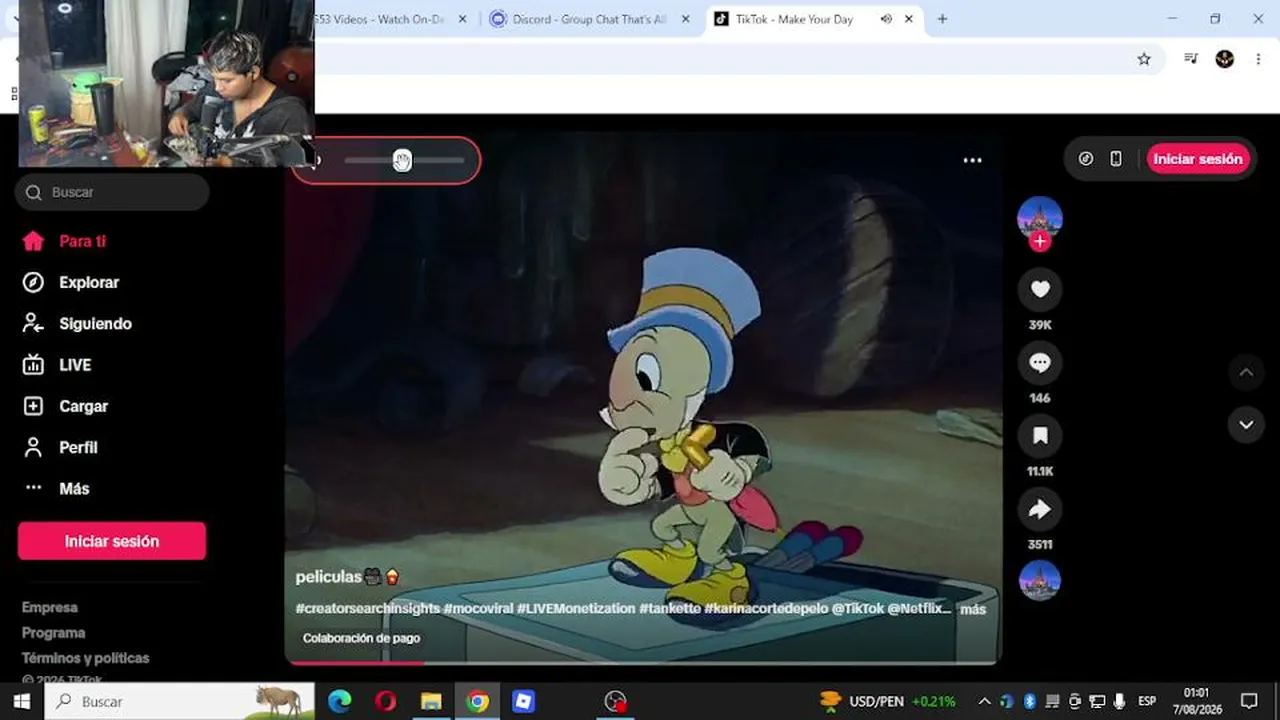Follow the creator with the red plus badge
The height and width of the screenshot is (720, 1280).
1040,241
